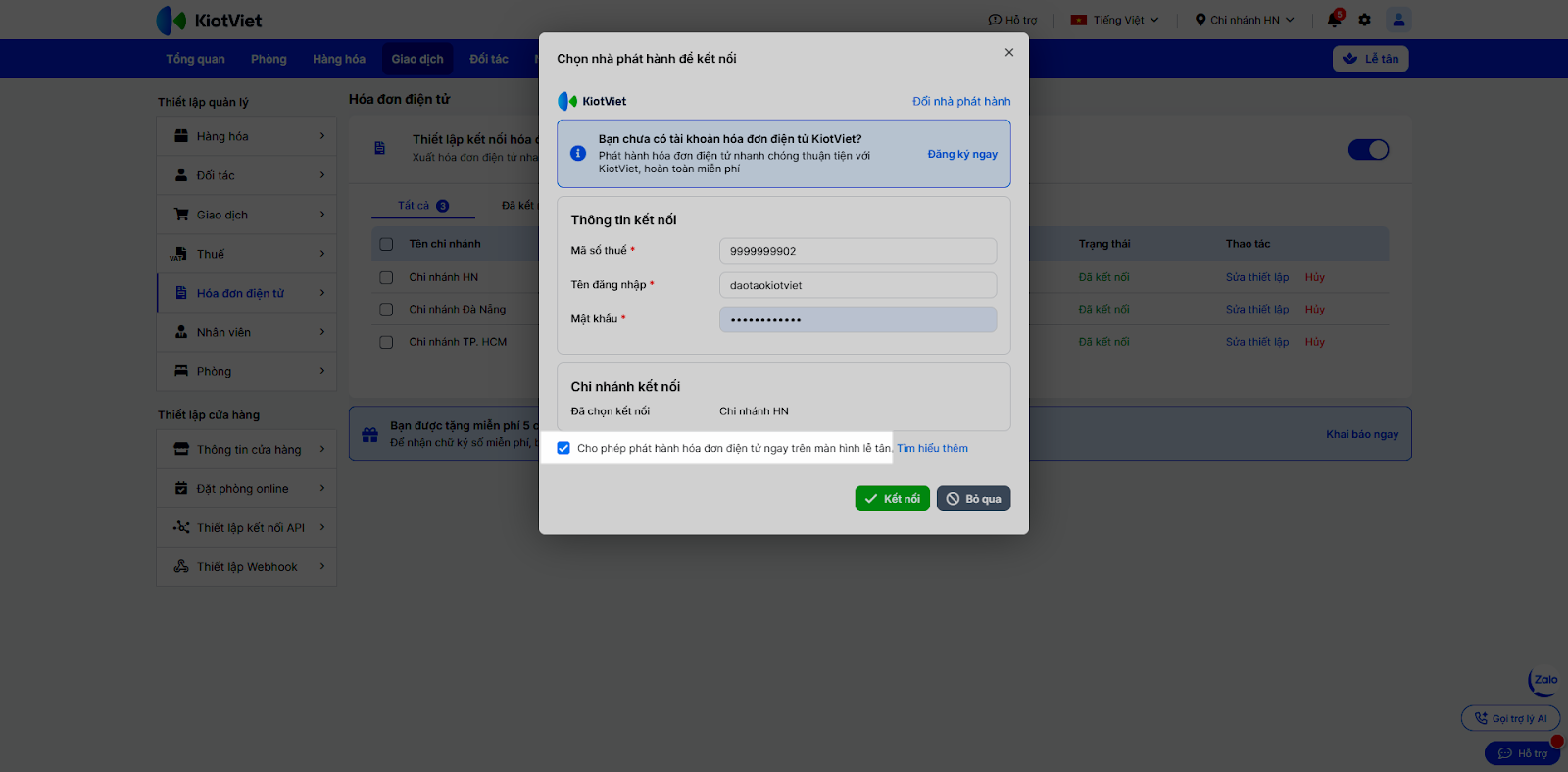1568x772 pixels.
Task: Close the issuer selection dialog
Action: click(1009, 53)
